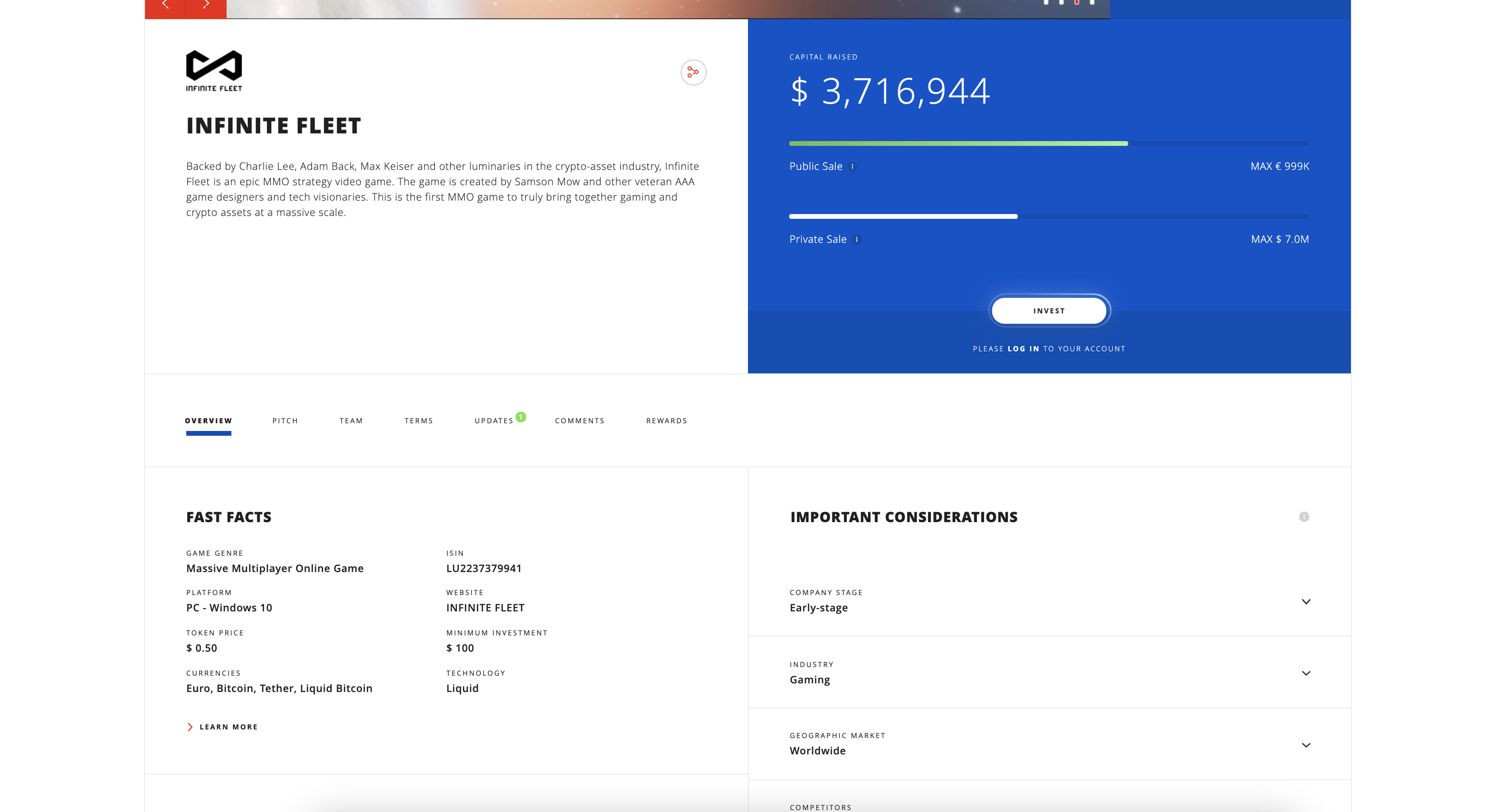Click the next slide arrow in carousel
Image resolution: width=1494 pixels, height=812 pixels.
tap(206, 6)
